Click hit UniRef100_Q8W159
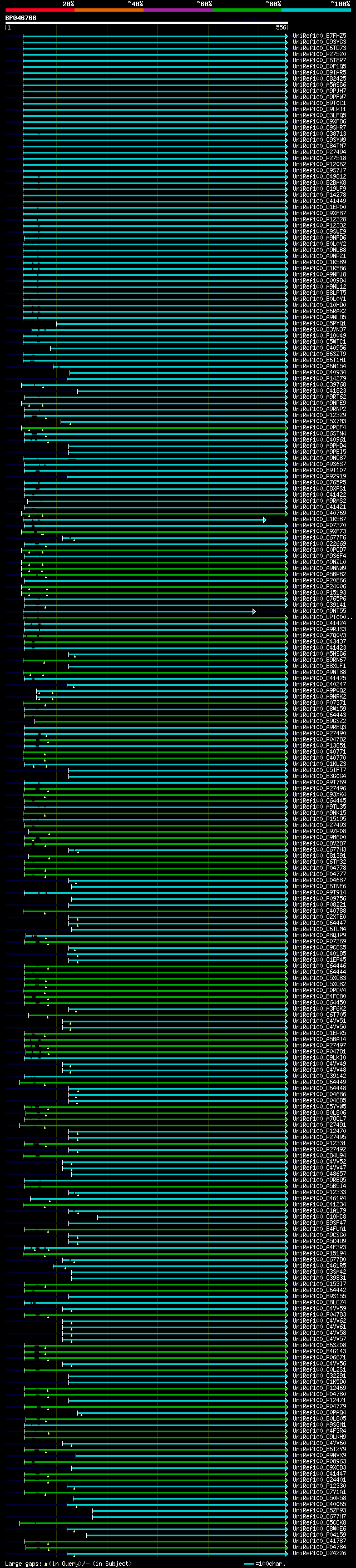Viewport: 356px width, 1568px height. click(x=319, y=709)
